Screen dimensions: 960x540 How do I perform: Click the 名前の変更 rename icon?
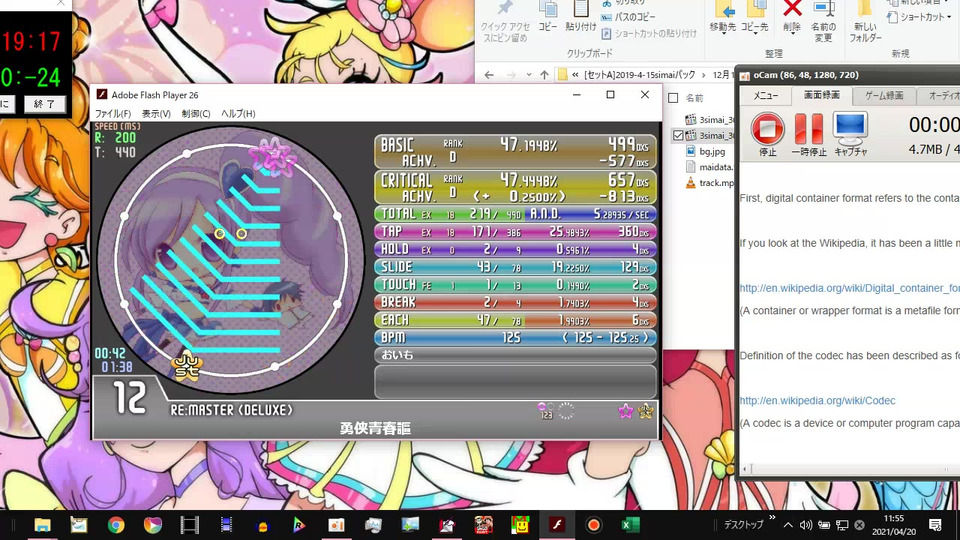(823, 22)
